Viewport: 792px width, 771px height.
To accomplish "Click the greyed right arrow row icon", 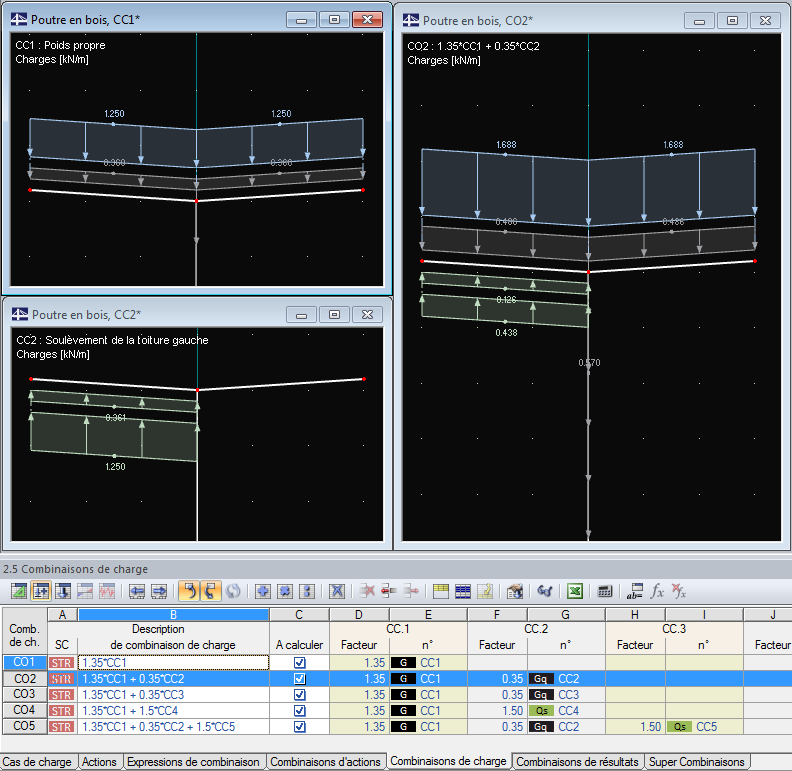I will click(411, 591).
